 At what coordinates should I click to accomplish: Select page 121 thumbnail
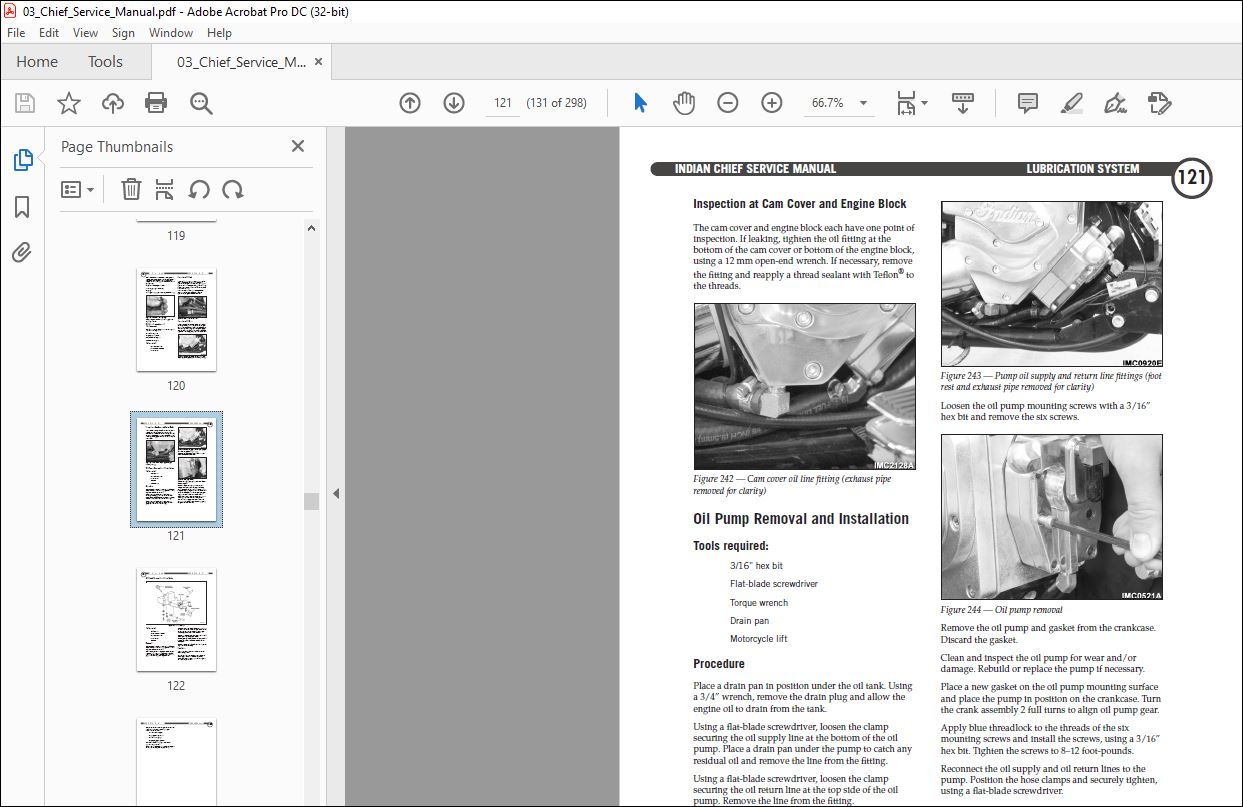click(176, 469)
